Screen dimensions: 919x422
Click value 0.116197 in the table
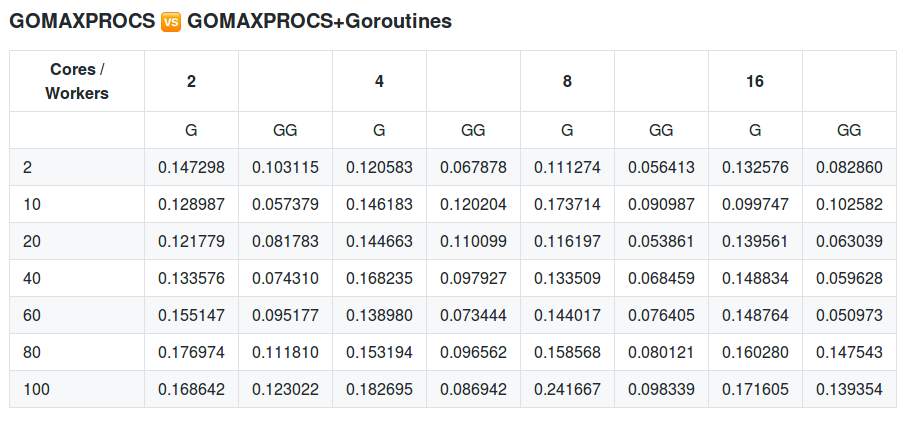(x=567, y=241)
